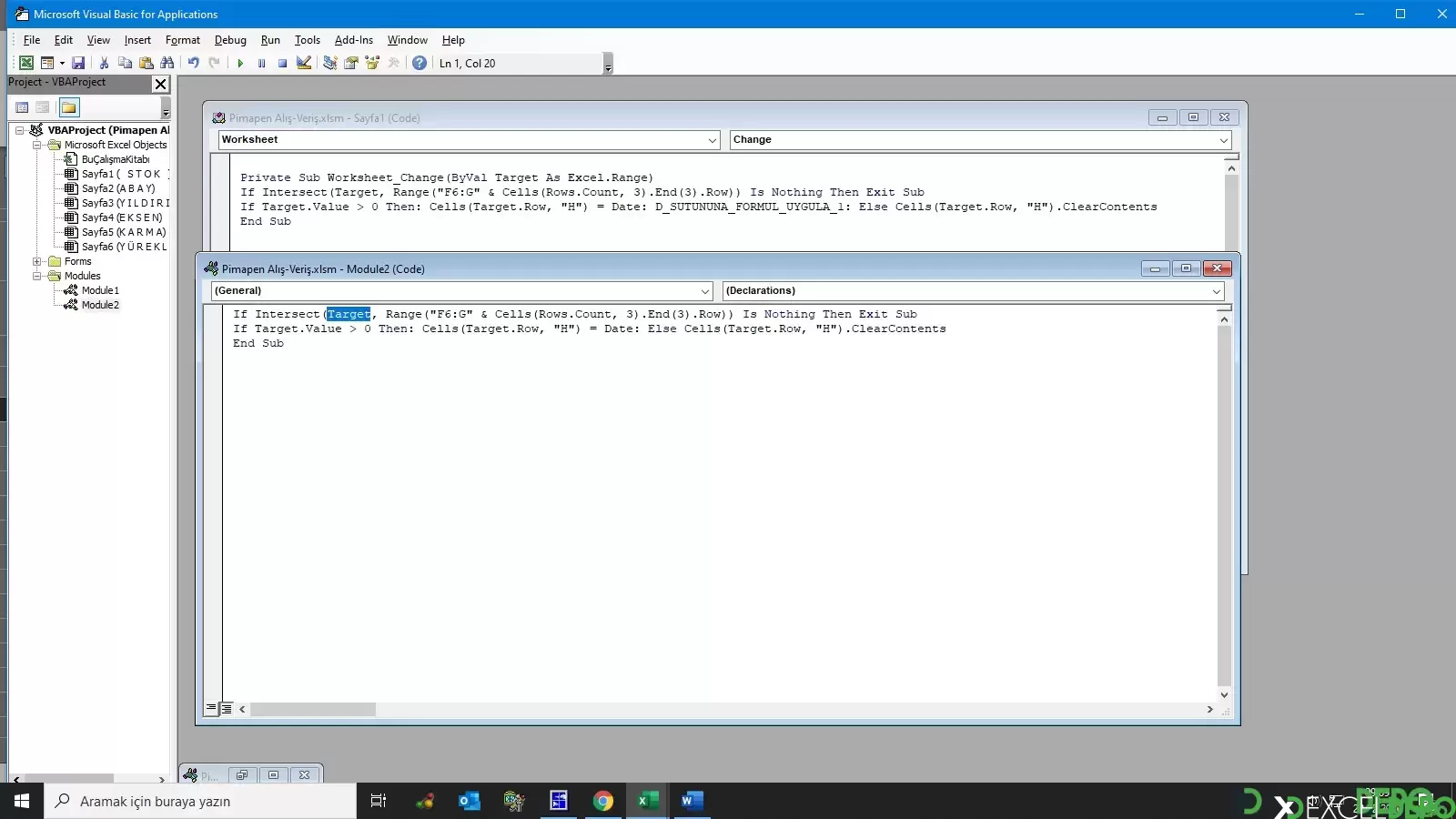This screenshot has width=1456, height=819.
Task: Click the Paste clipboard icon
Action: pos(146,63)
